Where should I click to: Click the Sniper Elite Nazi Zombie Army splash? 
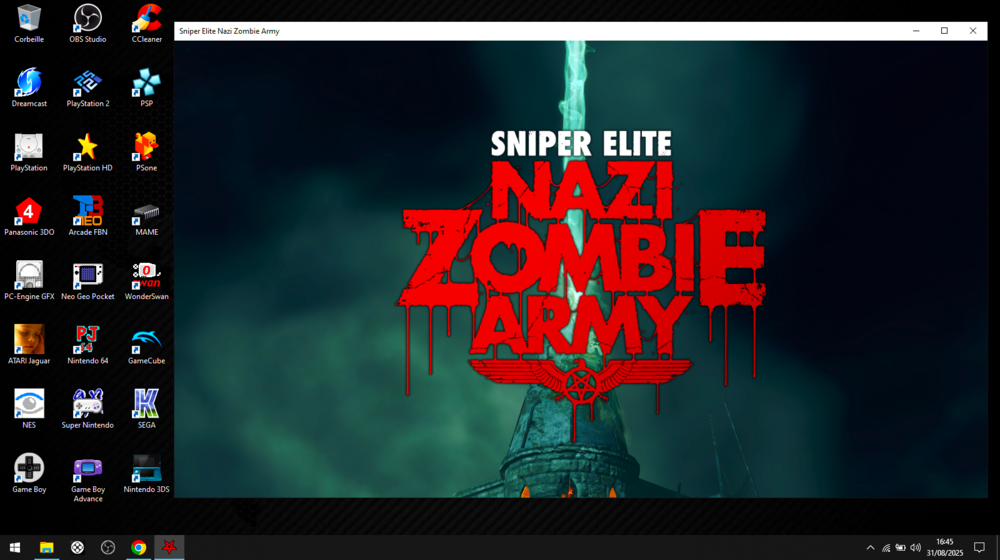coord(580,270)
